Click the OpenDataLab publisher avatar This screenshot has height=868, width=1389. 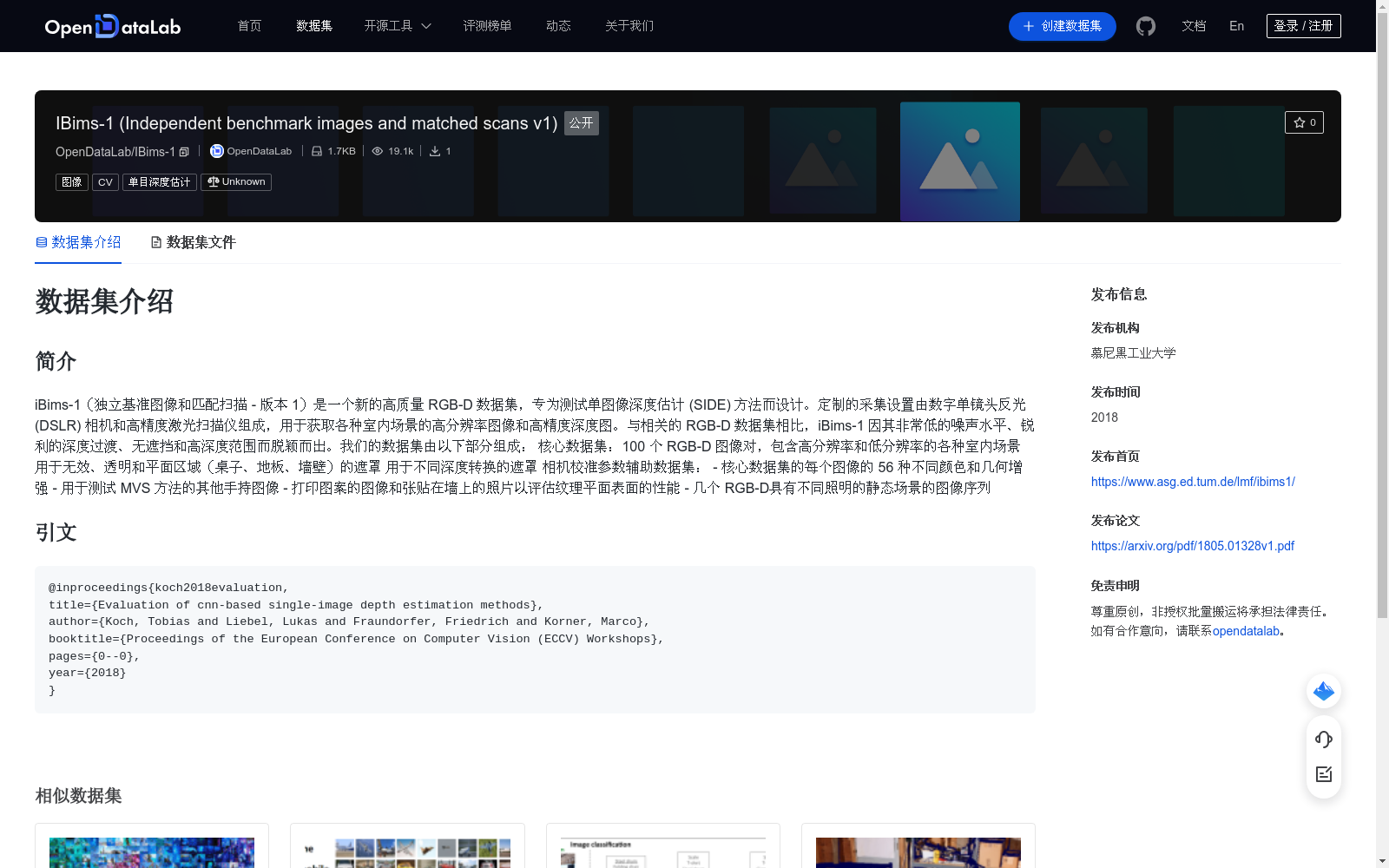[217, 151]
